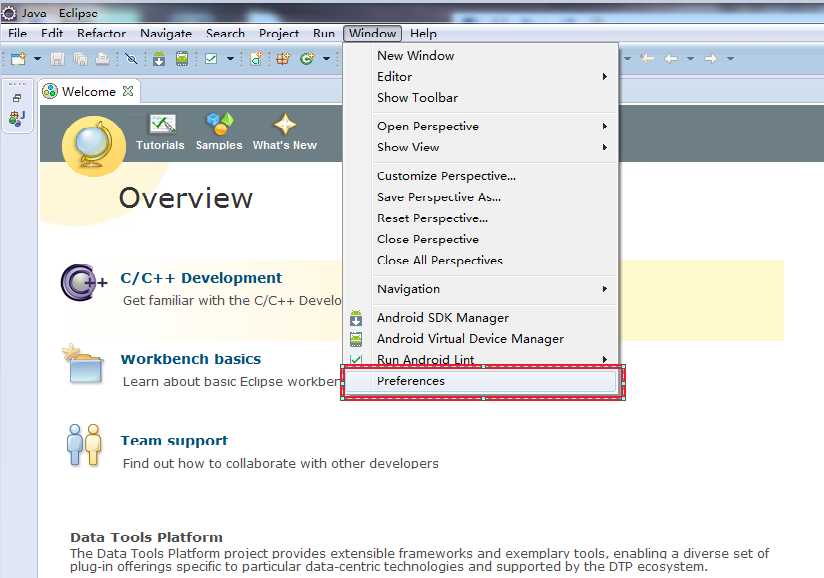Choose Close All Perspectives menu item
Screen dimensions: 824x578
[481, 260]
